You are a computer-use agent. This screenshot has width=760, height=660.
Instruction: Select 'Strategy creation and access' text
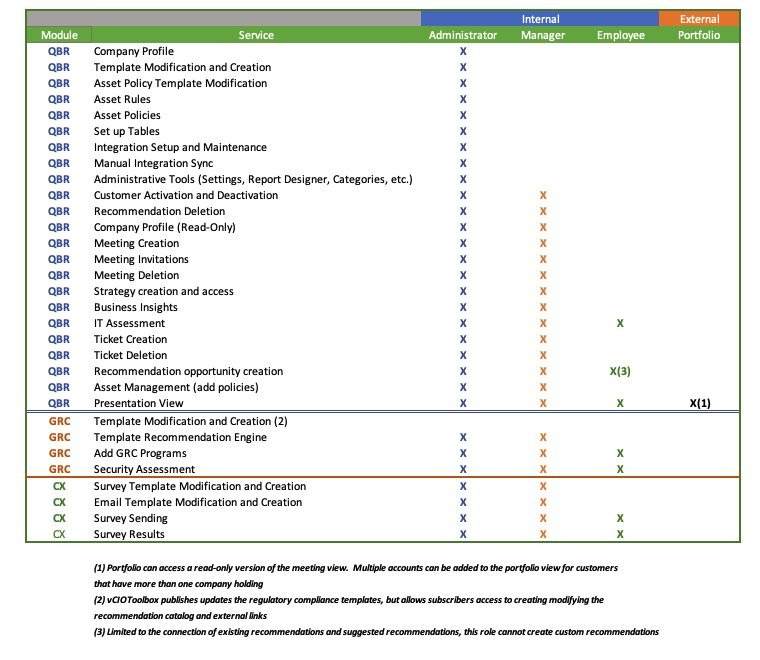click(163, 291)
